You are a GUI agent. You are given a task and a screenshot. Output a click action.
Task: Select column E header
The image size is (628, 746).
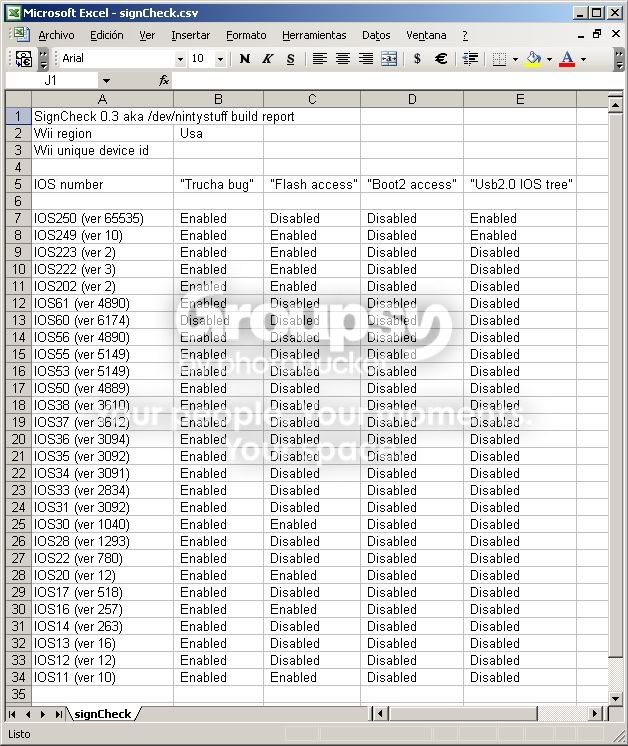click(520, 99)
